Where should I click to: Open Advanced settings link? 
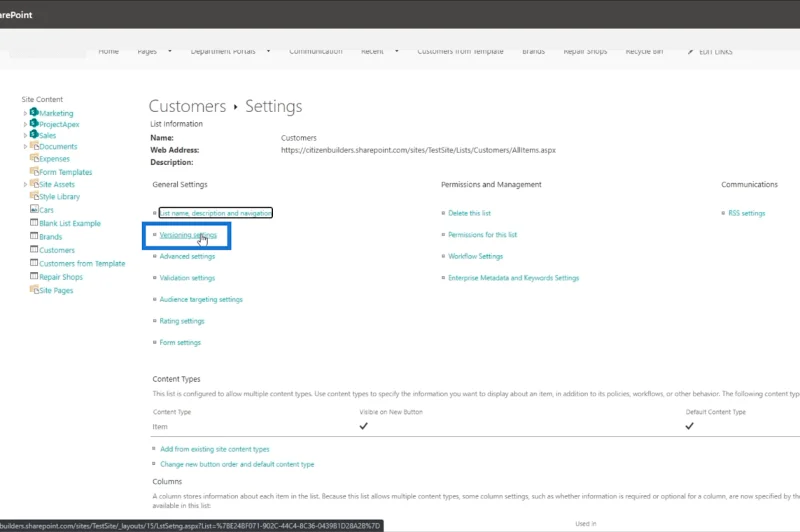(x=187, y=256)
